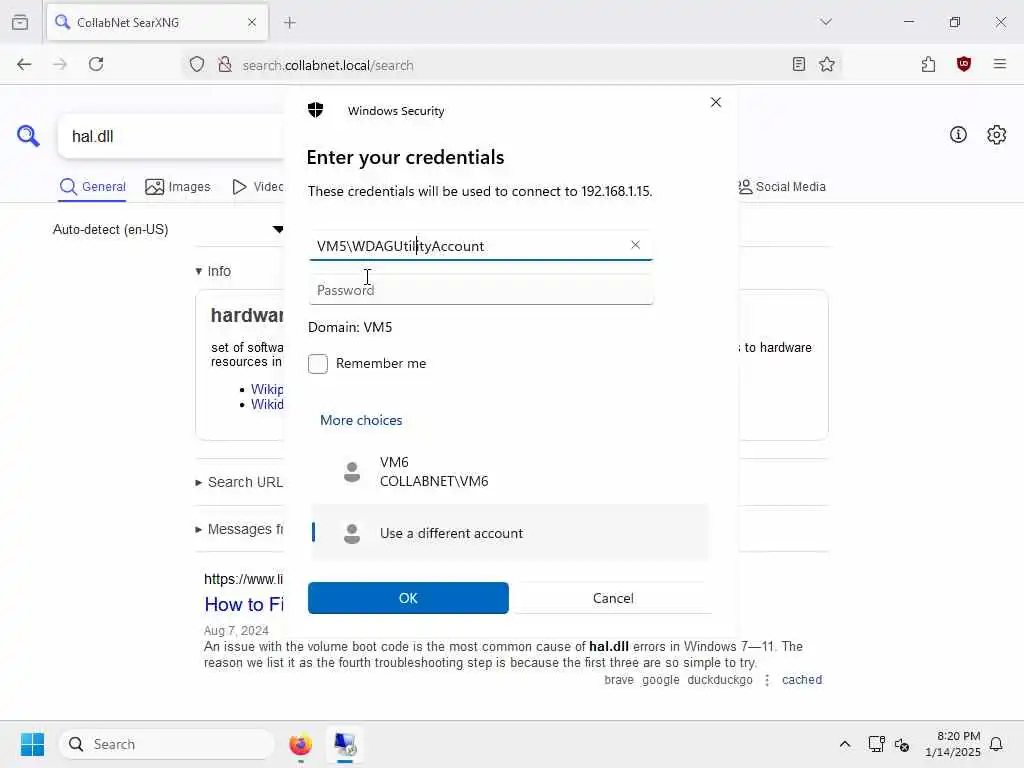
Task: Clear the username field with X
Action: pos(635,245)
